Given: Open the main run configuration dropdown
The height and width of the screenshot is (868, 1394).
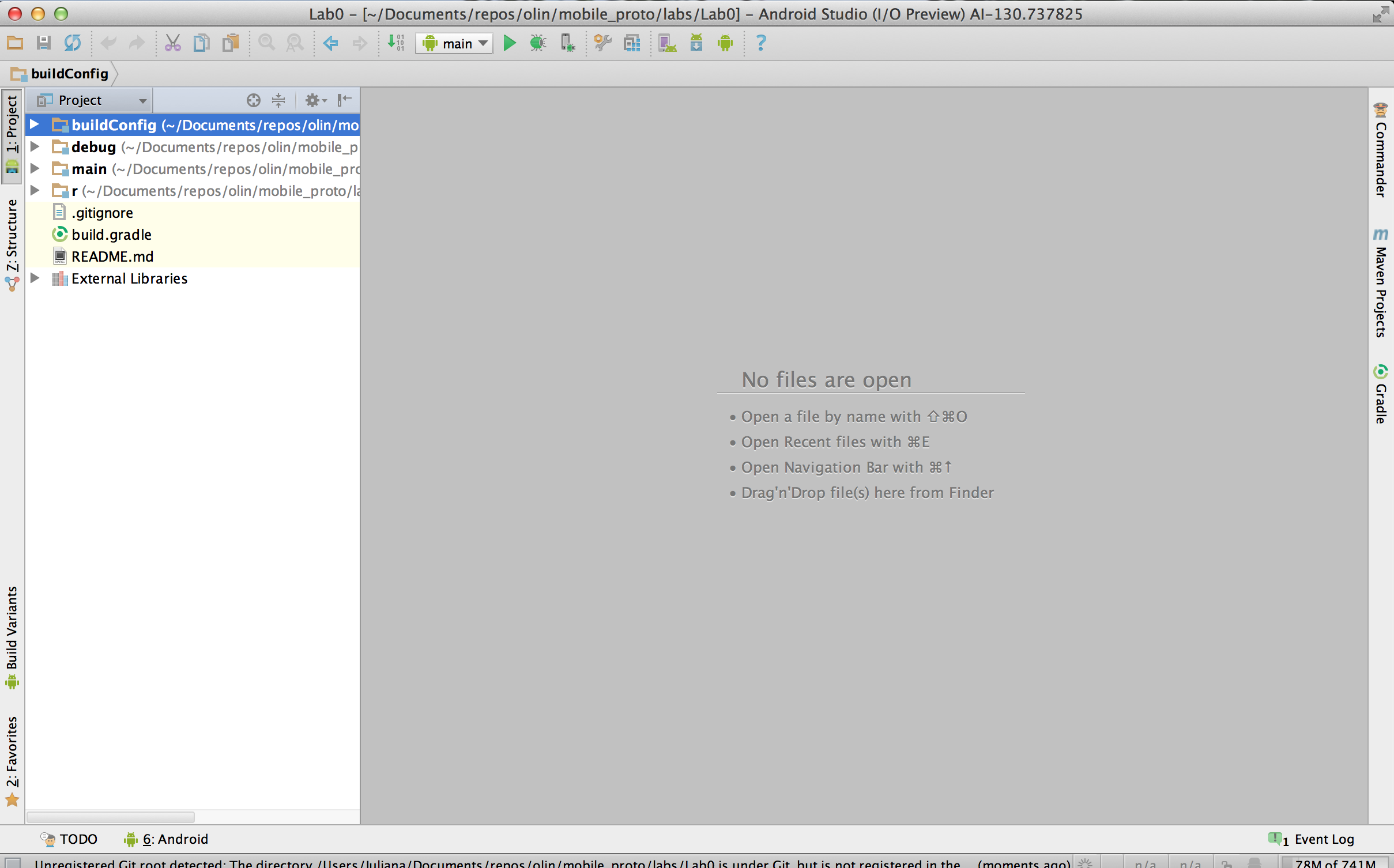Looking at the screenshot, I should click(454, 43).
